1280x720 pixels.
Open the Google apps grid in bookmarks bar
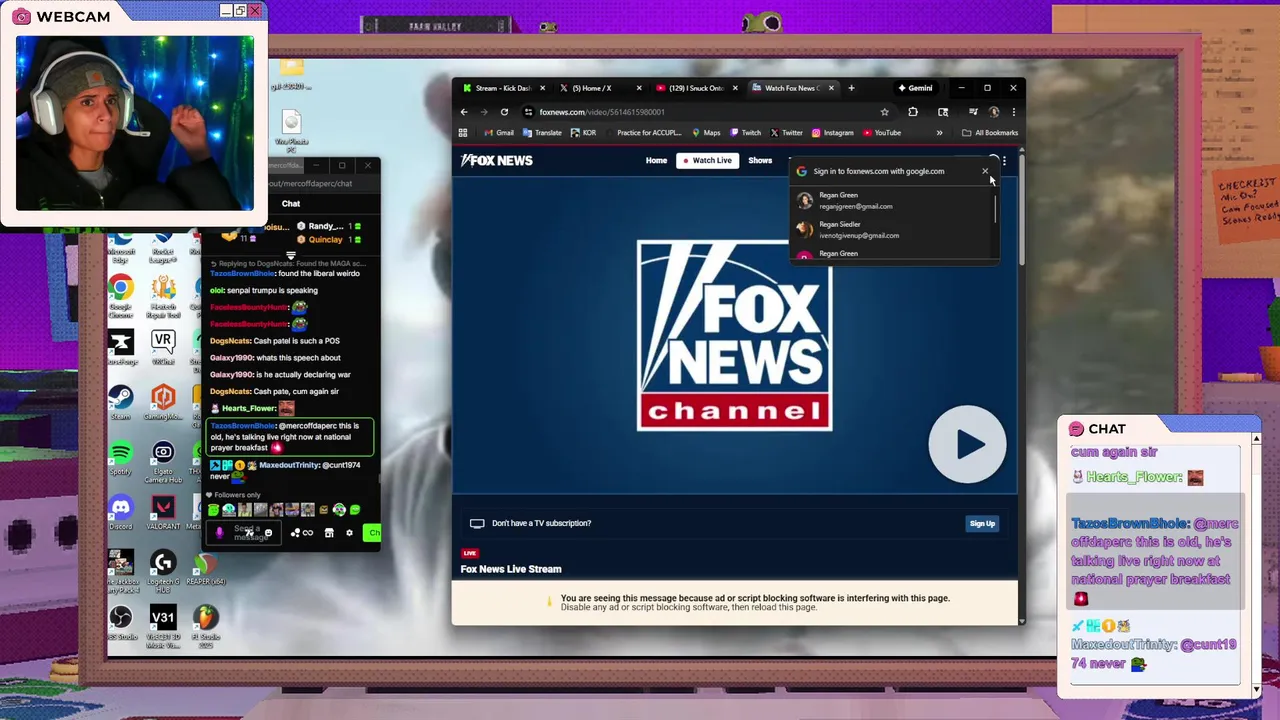[463, 133]
